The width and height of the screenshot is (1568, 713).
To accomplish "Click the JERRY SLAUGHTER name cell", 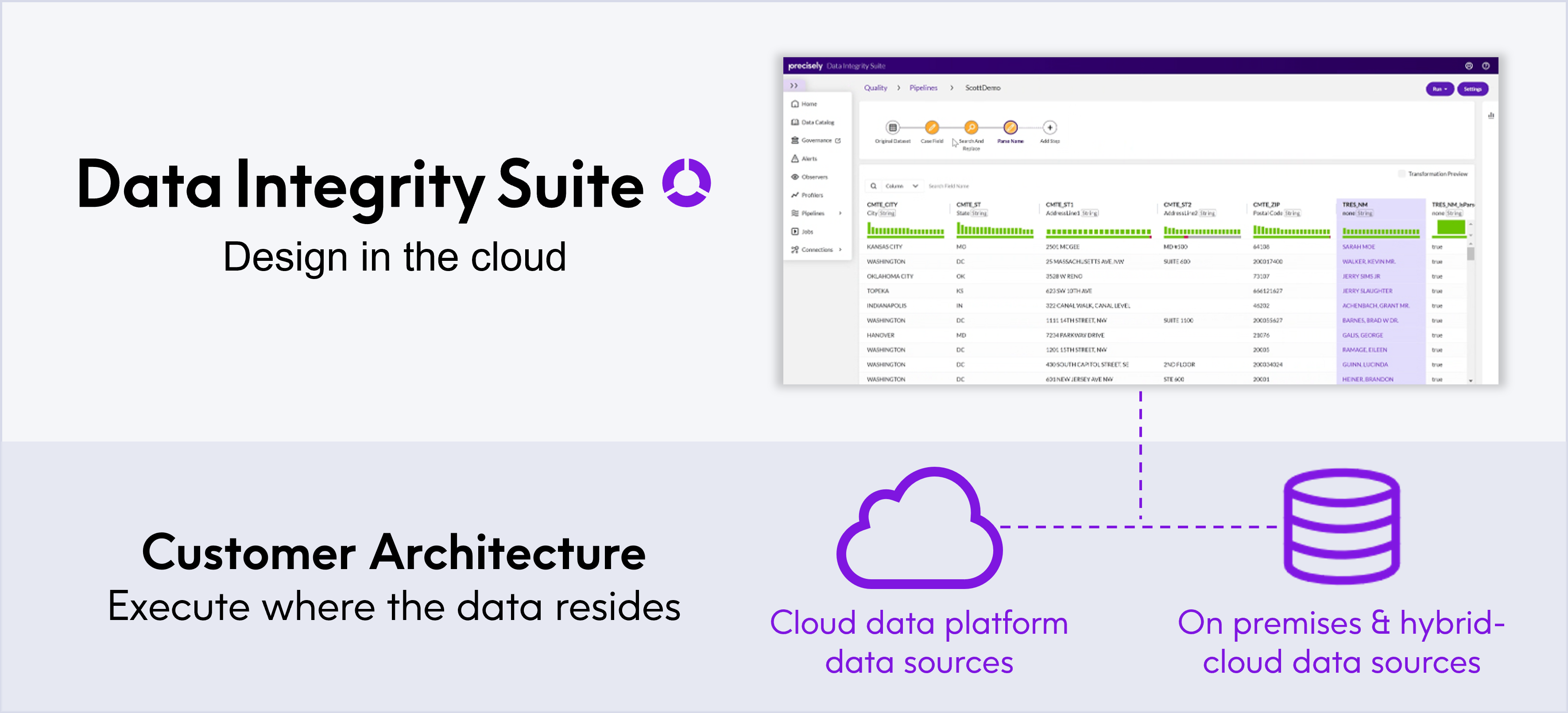I will 1367,291.
